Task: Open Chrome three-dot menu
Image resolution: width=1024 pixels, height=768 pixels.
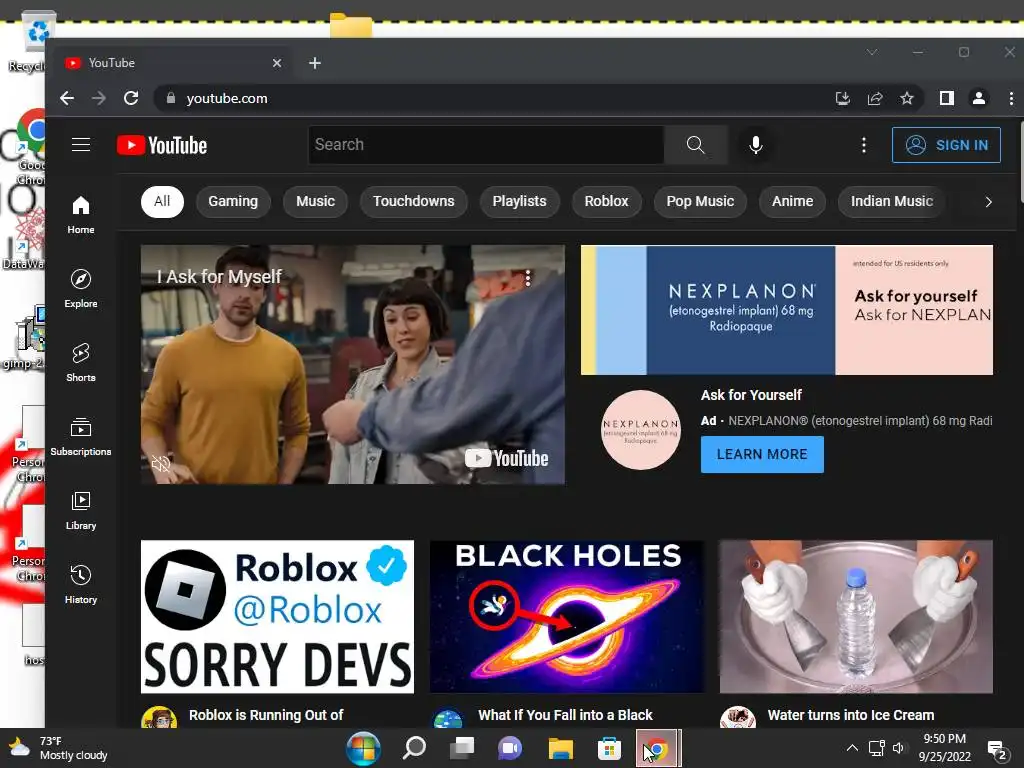Action: click(x=1011, y=98)
